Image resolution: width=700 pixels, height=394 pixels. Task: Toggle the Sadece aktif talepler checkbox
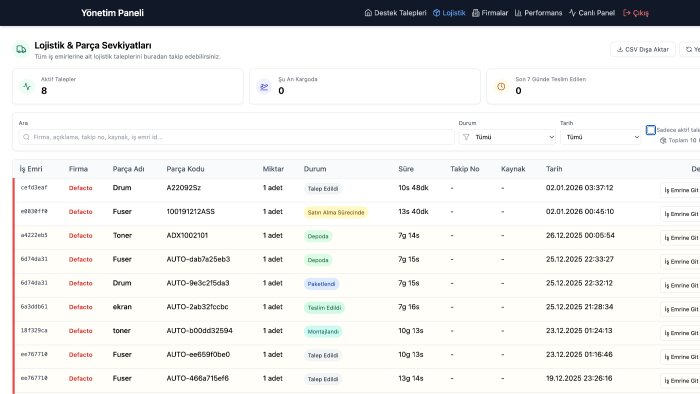click(650, 130)
